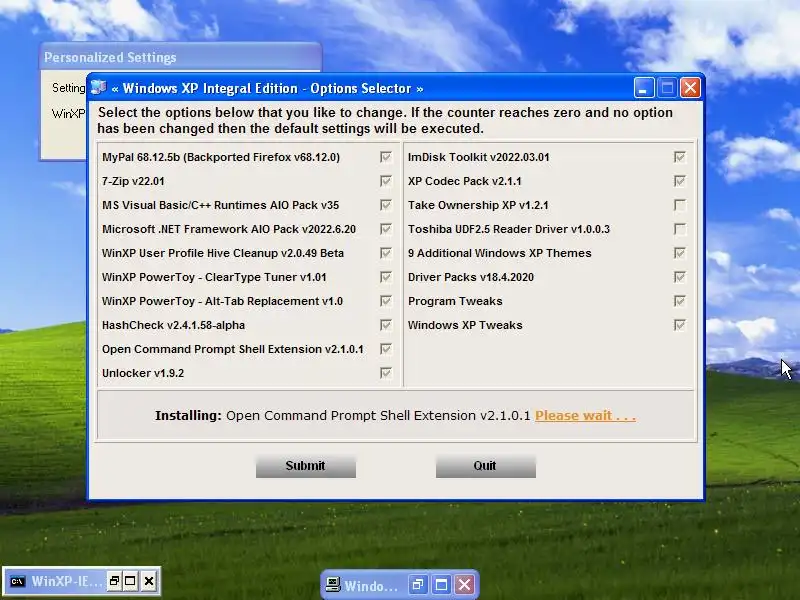Toggle WinXP User Profile Hive Cleanup checkbox
The height and width of the screenshot is (600, 800).
coord(386,253)
